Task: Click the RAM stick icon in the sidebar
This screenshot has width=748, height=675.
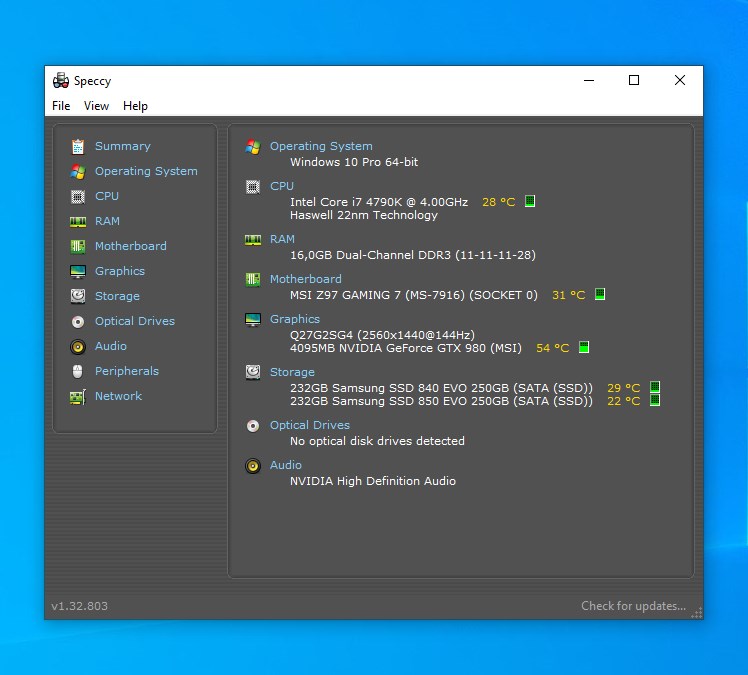Action: tap(78, 221)
